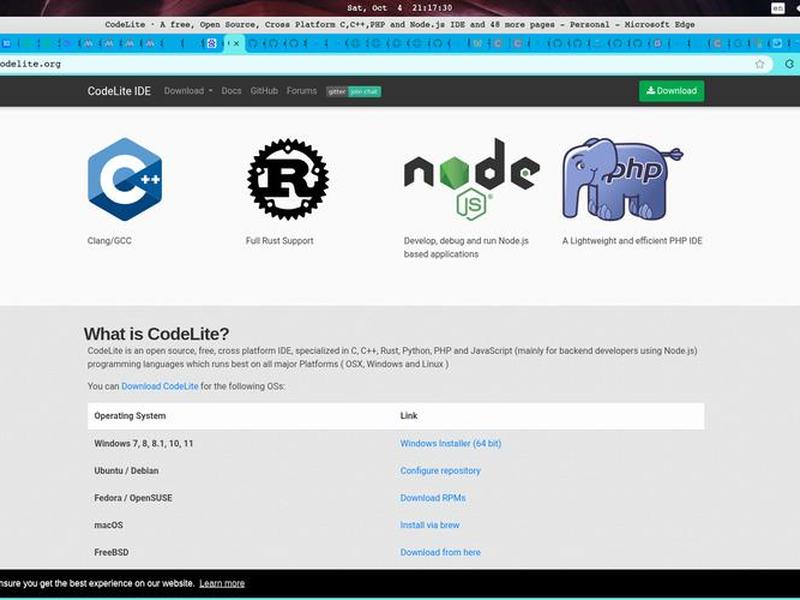This screenshot has width=800, height=600.
Task: Click the refresh icon beside address bar
Action: click(x=790, y=64)
